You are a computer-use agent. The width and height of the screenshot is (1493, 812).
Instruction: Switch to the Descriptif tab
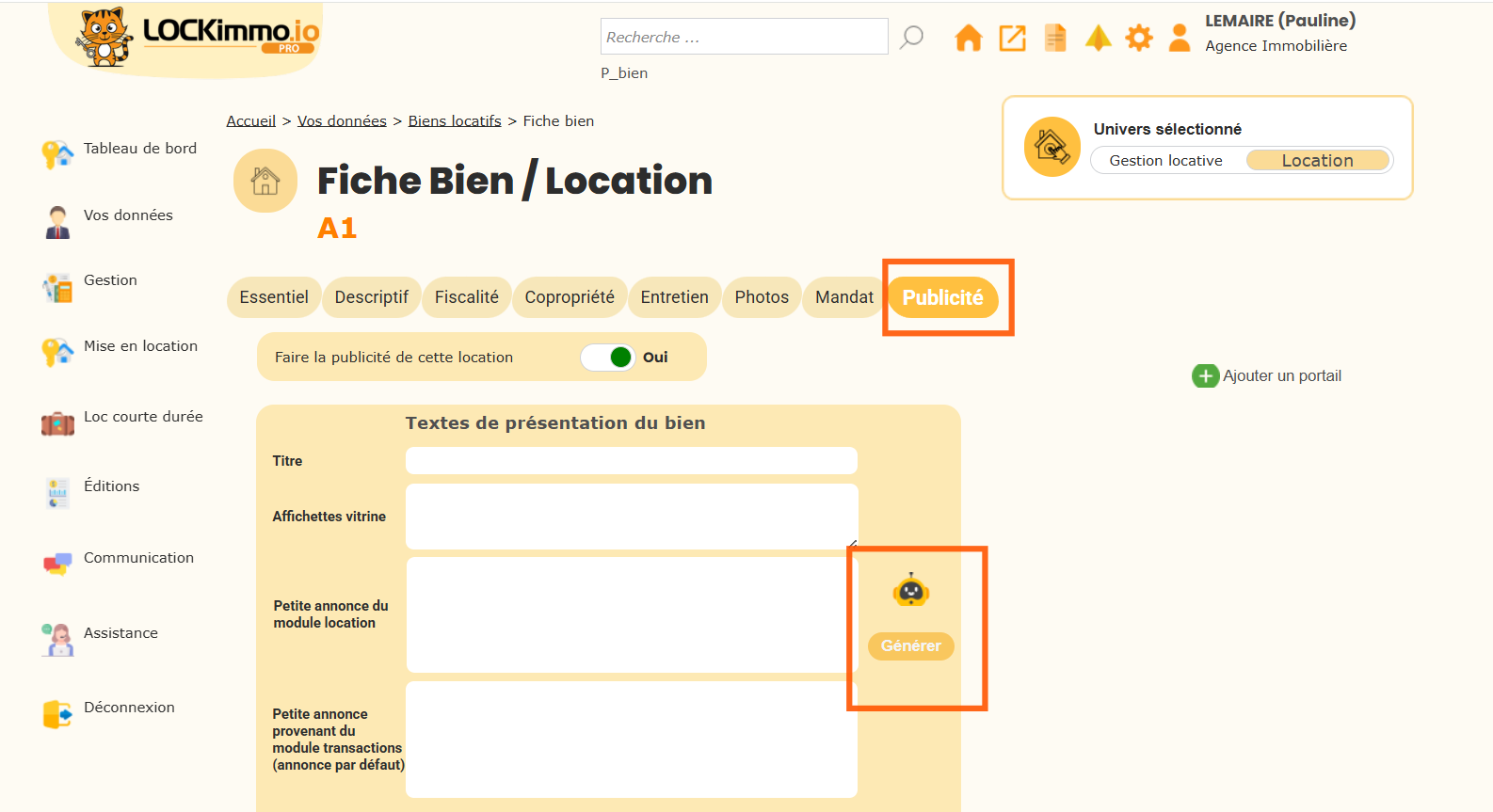(x=371, y=297)
